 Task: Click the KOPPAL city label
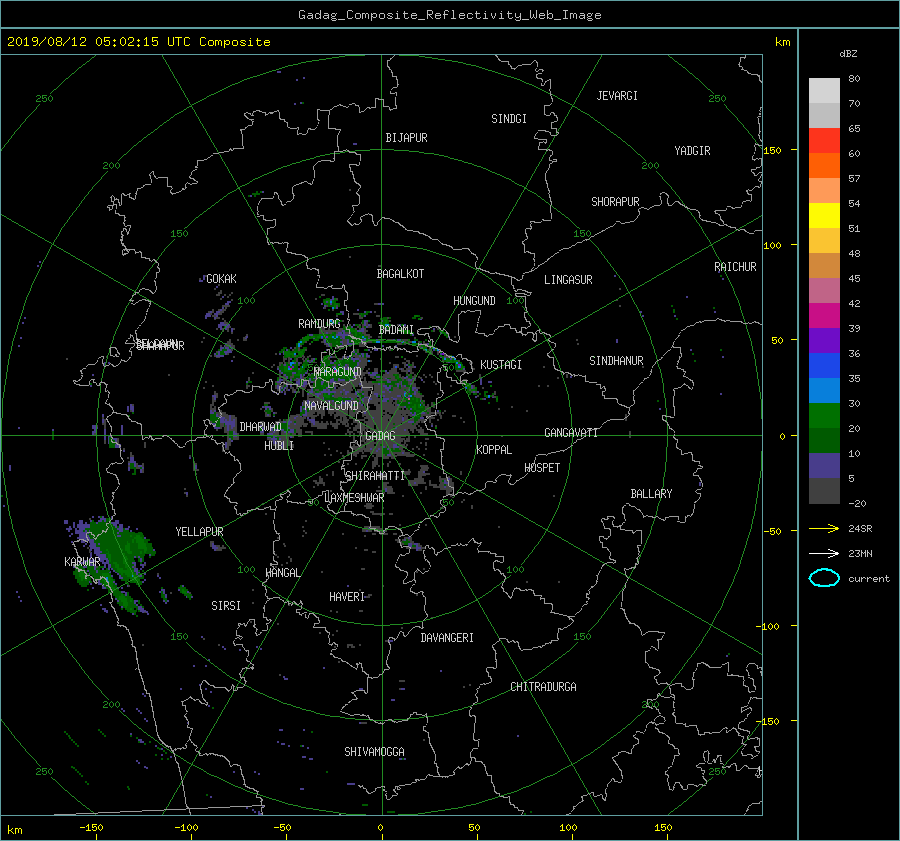point(494,449)
